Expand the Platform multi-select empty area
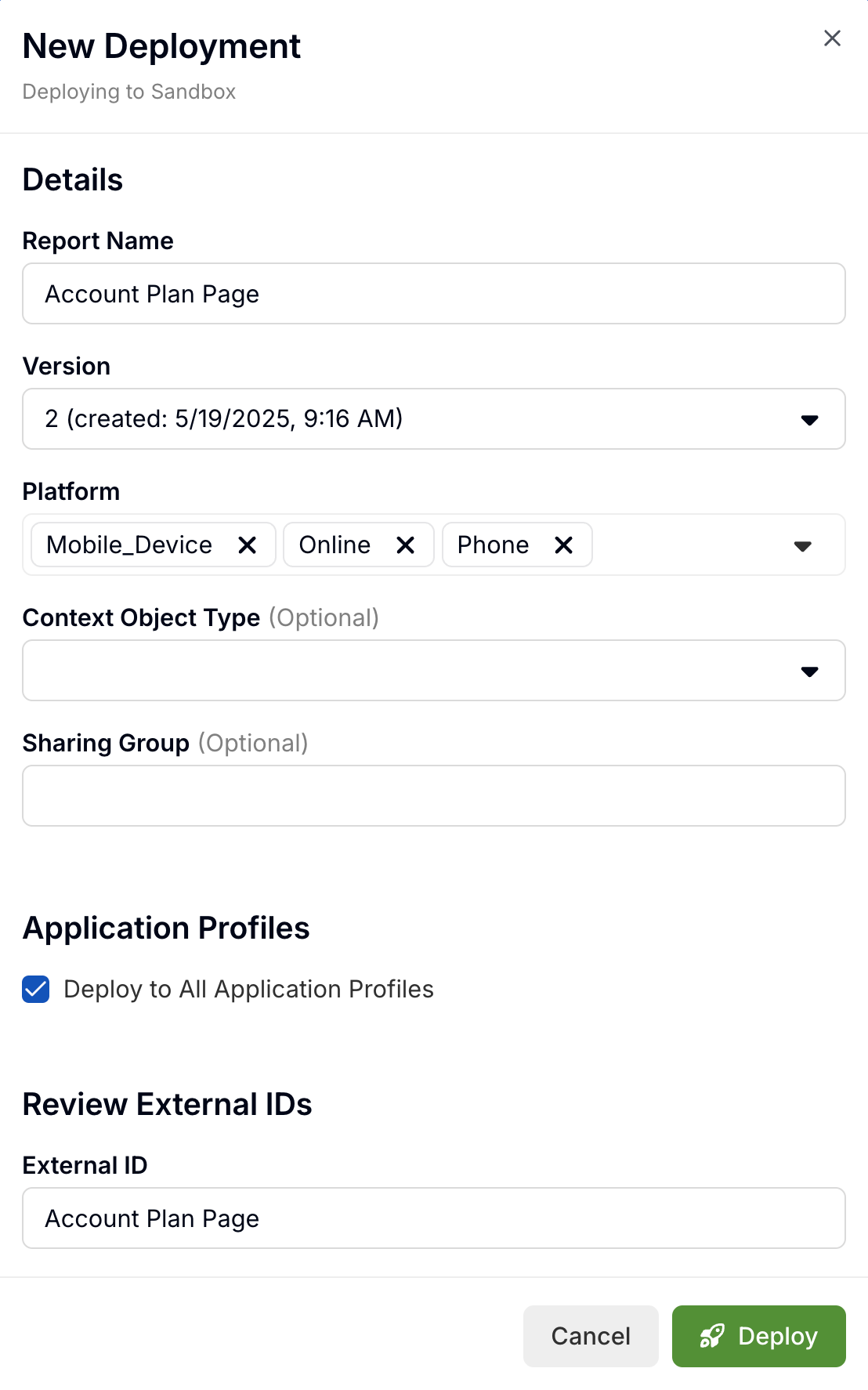 (x=689, y=545)
